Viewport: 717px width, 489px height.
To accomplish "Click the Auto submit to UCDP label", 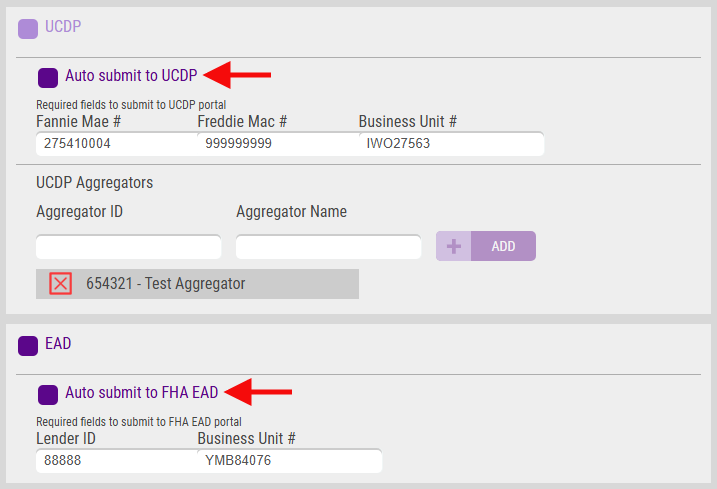I will (131, 75).
